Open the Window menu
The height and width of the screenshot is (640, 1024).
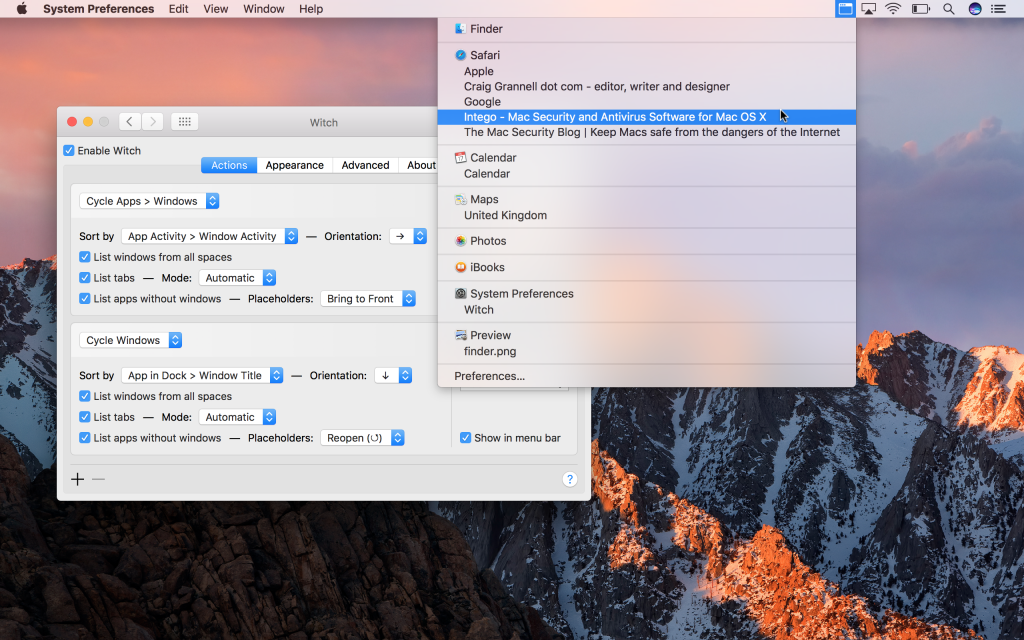pyautogui.click(x=264, y=8)
